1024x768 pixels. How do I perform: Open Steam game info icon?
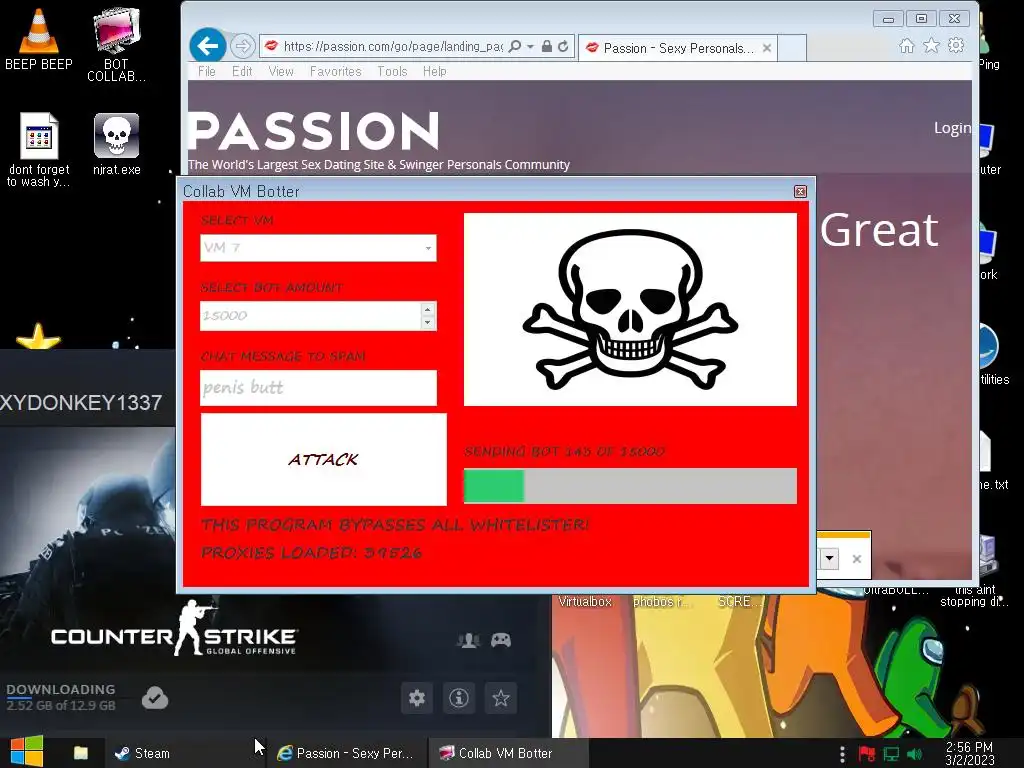(x=458, y=698)
